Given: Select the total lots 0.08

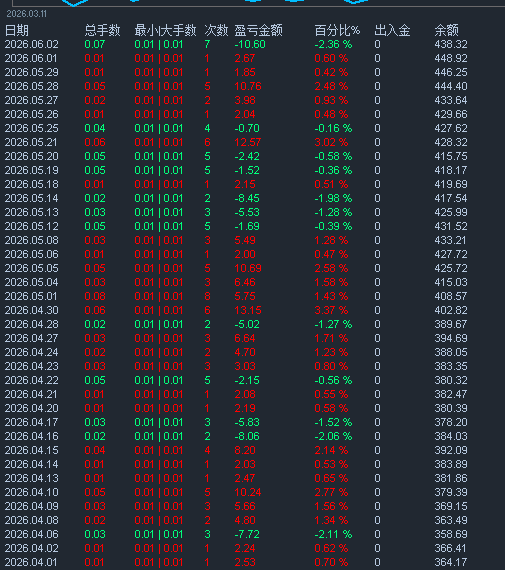Looking at the screenshot, I should pyautogui.click(x=95, y=296).
